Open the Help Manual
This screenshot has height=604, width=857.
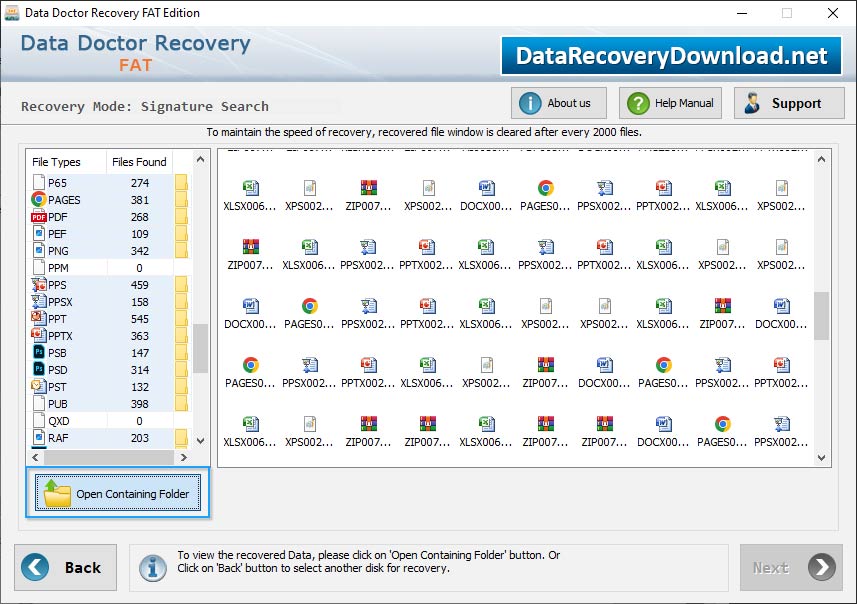pyautogui.click(x=670, y=103)
